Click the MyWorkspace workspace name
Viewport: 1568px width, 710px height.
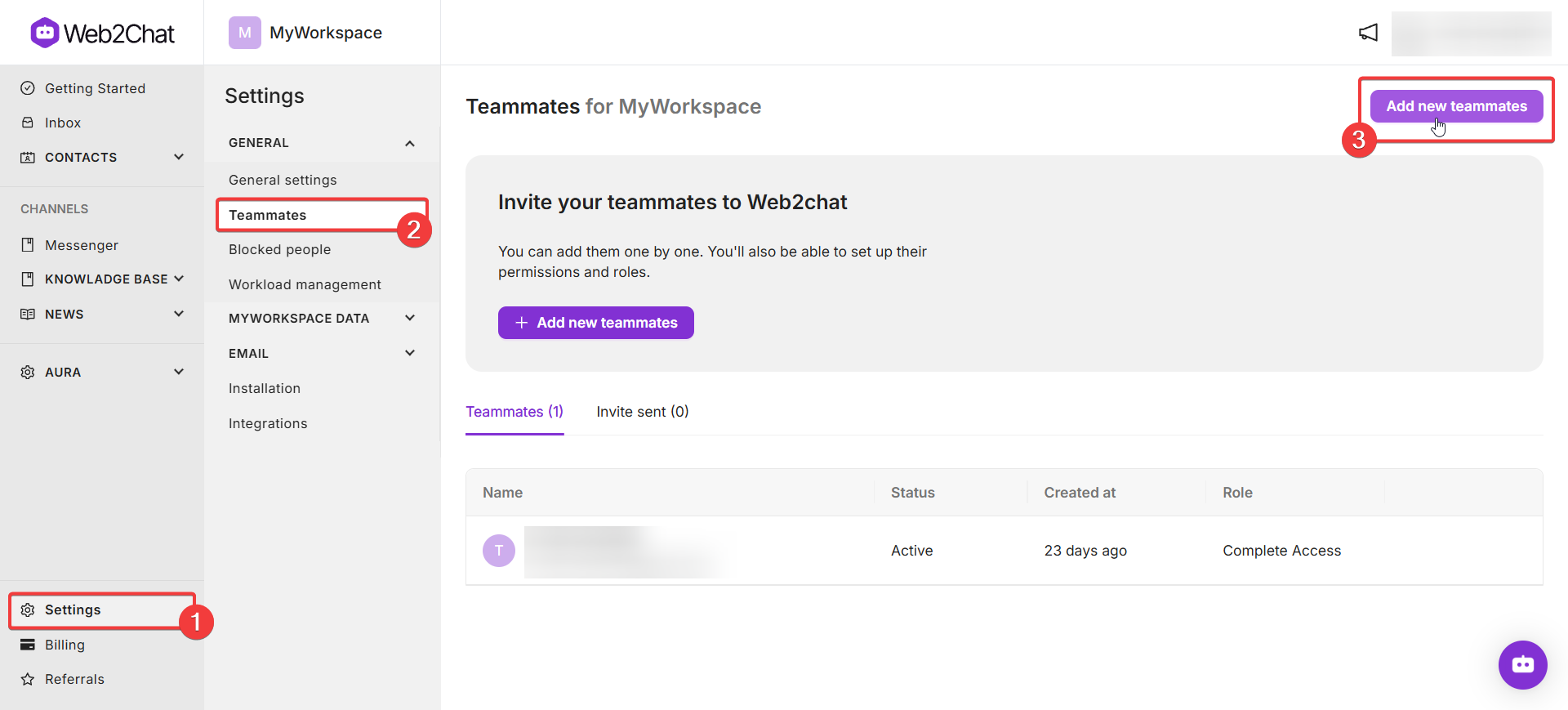tap(326, 33)
